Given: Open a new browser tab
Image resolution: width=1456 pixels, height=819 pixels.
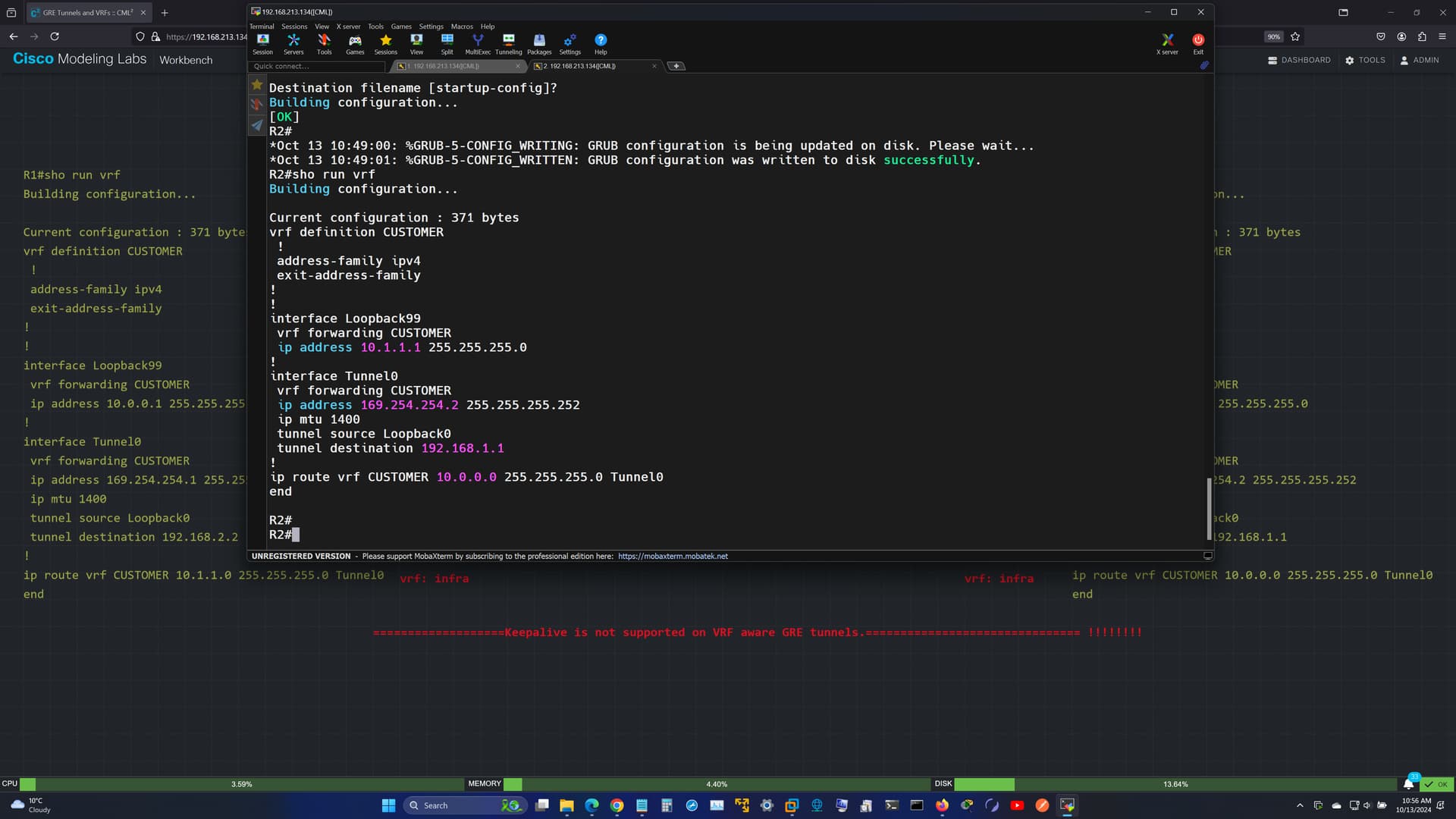Looking at the screenshot, I should pos(165,13).
